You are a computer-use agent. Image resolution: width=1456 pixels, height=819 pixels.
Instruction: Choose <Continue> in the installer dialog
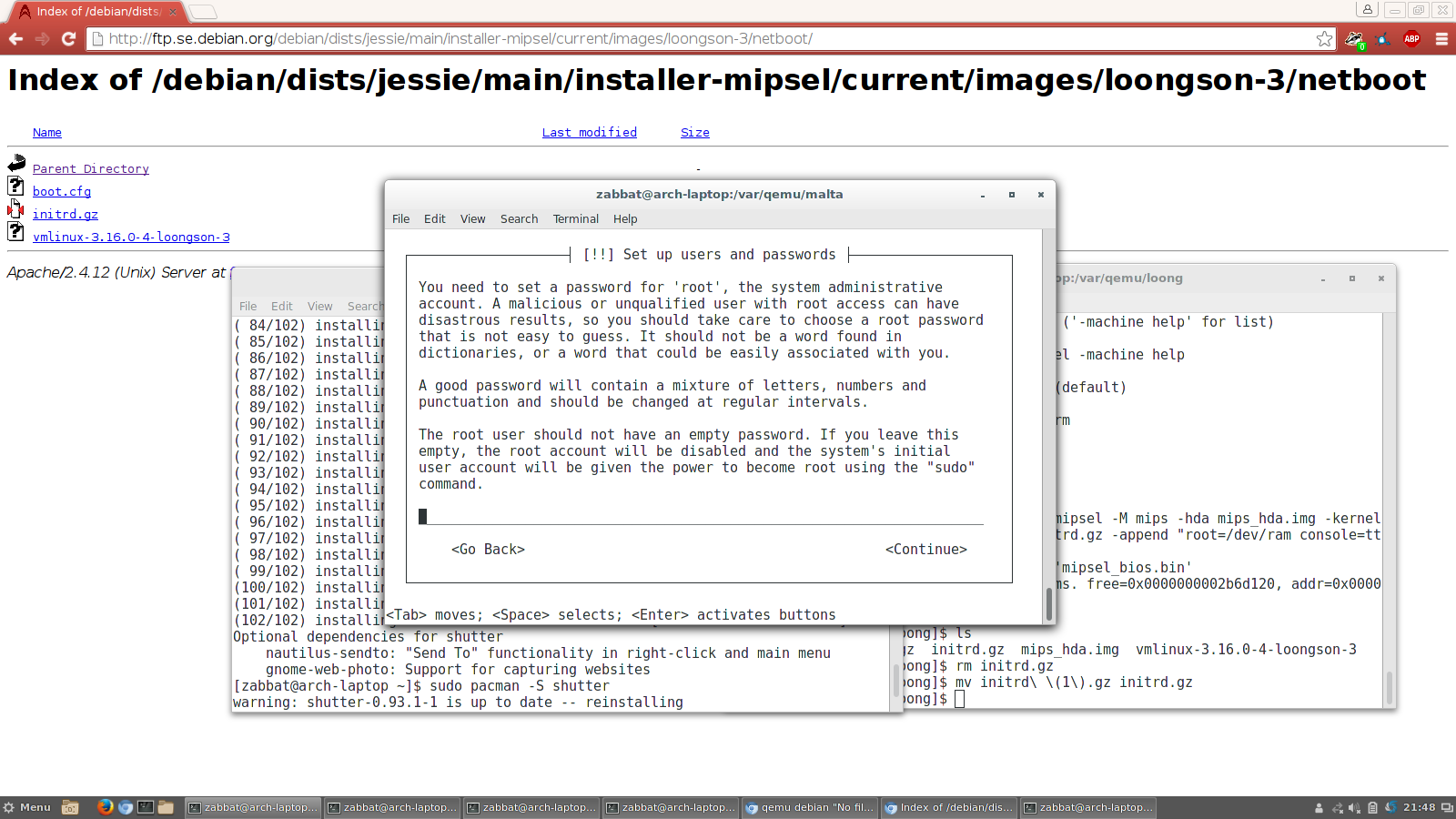(925, 550)
